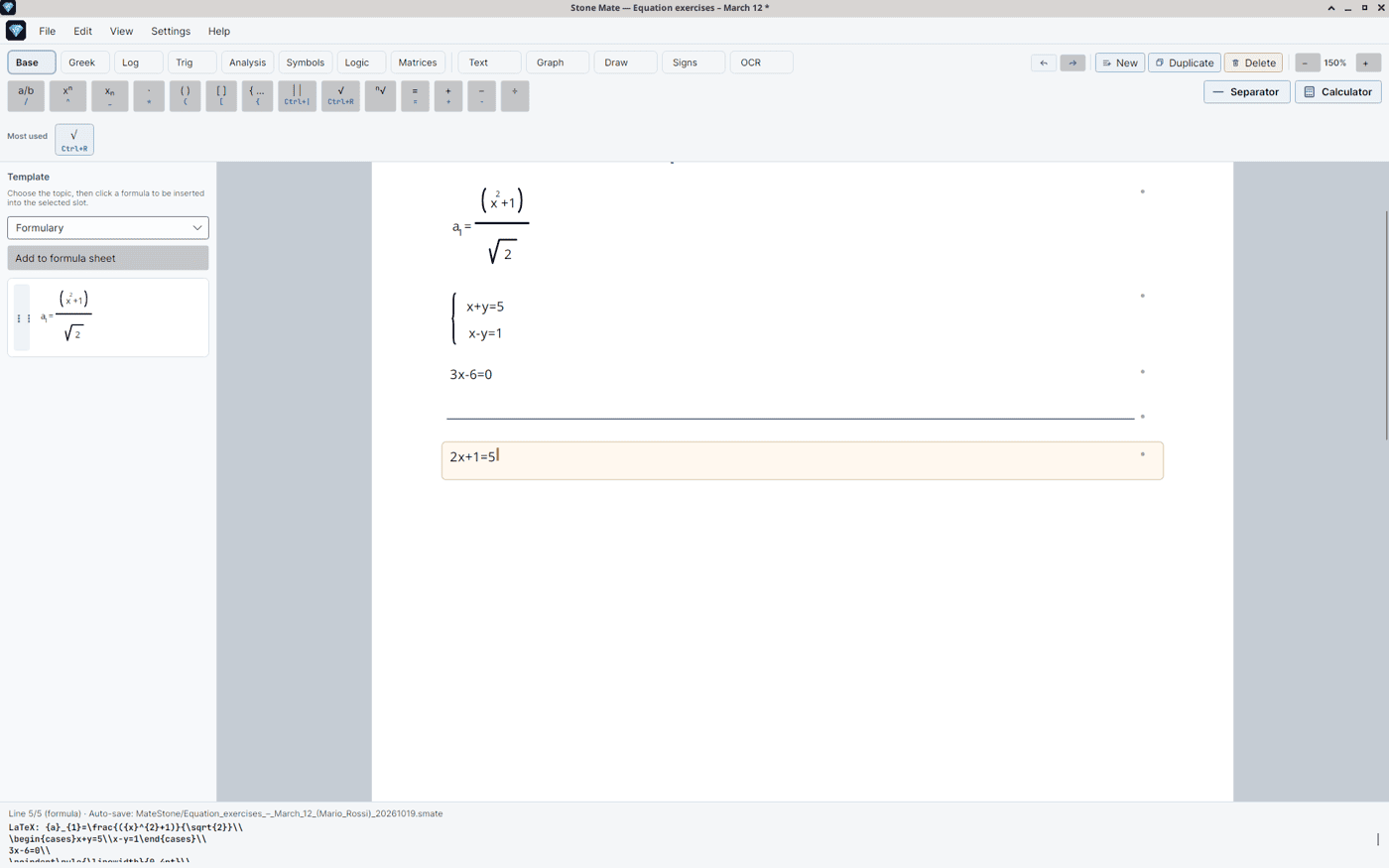Insert a Separator line
The image size is (1389, 868).
[1247, 91]
